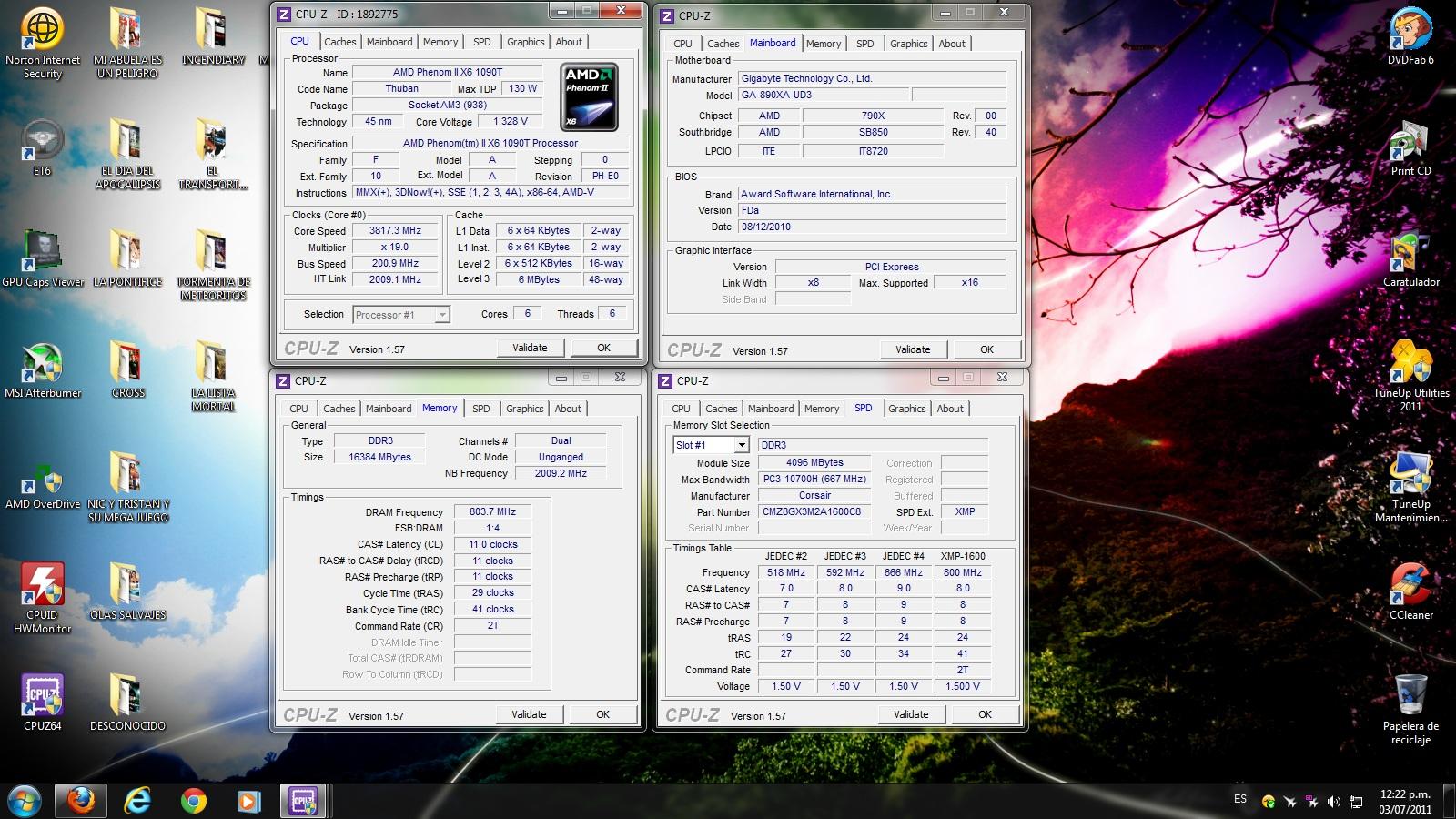Launch MSI Afterburner desktop shortcut

[42, 370]
